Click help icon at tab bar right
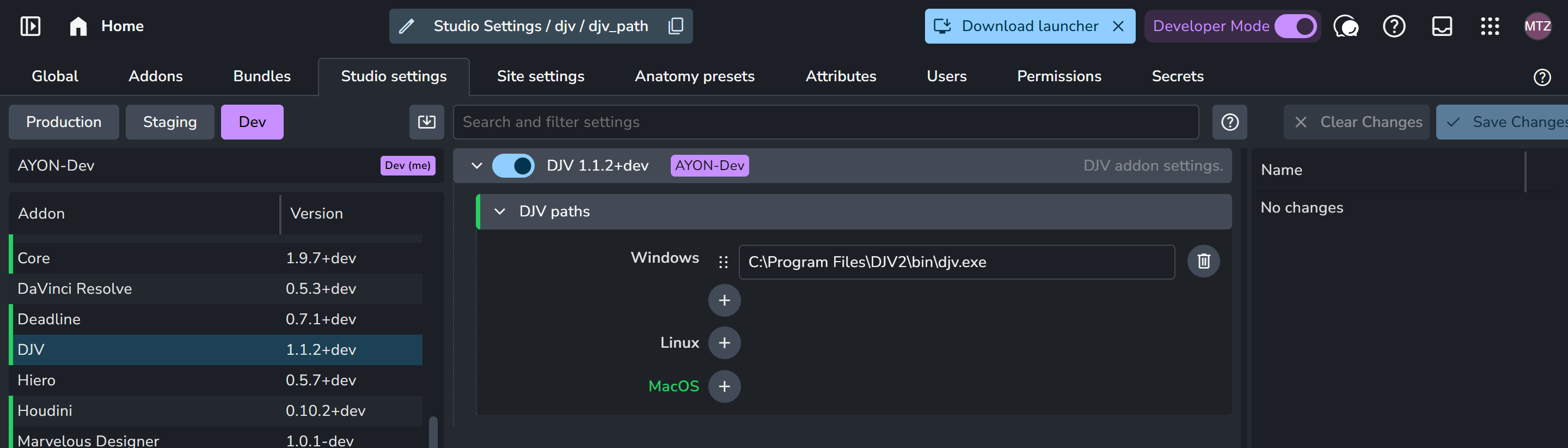Image resolution: width=1568 pixels, height=448 pixels. [x=1542, y=77]
